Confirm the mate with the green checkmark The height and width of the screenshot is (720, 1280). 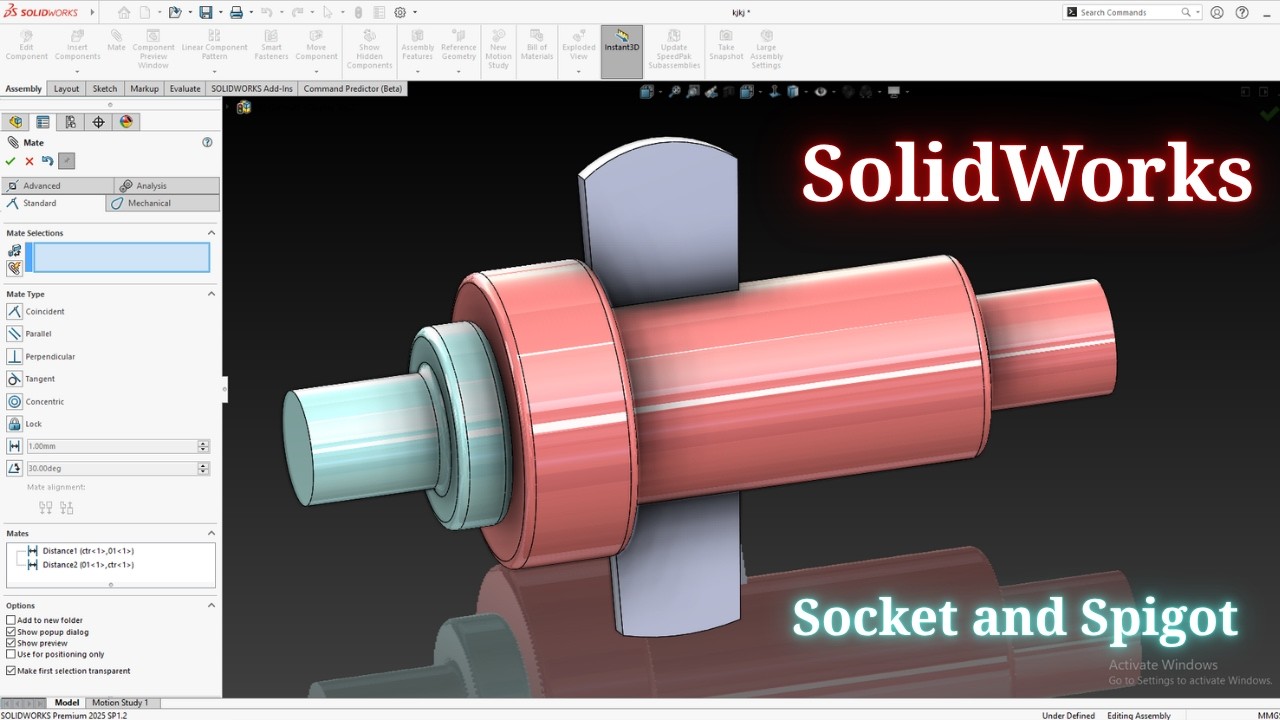(x=10, y=161)
